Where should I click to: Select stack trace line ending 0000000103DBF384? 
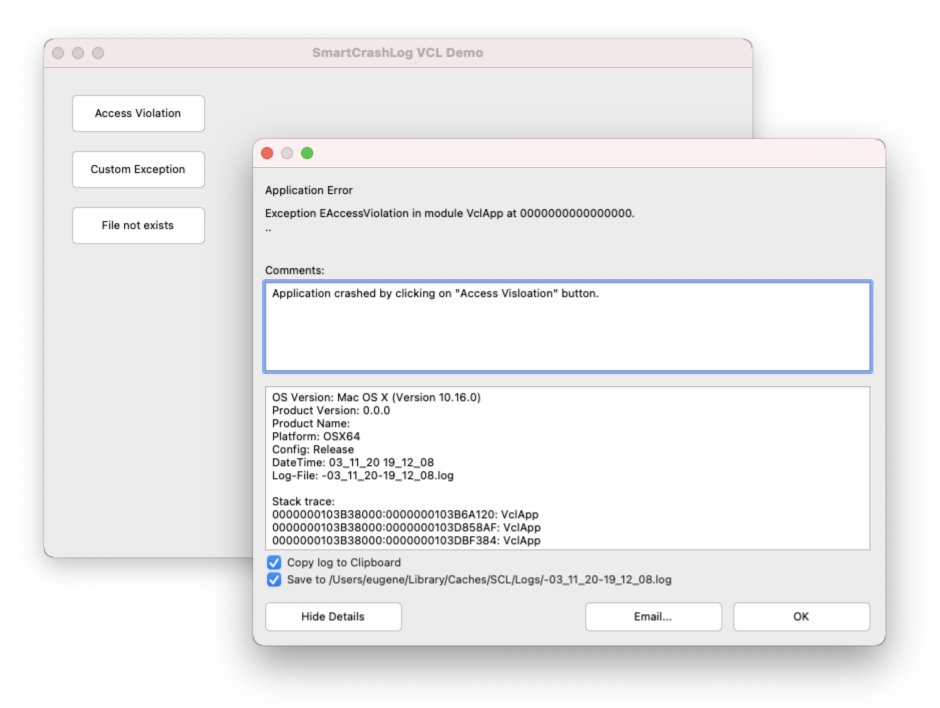coord(406,541)
